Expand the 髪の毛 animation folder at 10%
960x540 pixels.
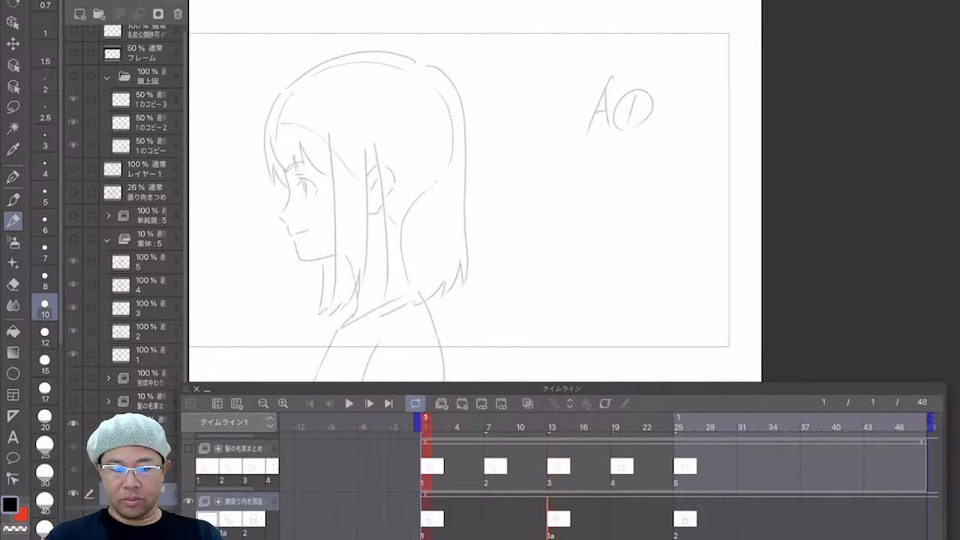click(x=108, y=401)
